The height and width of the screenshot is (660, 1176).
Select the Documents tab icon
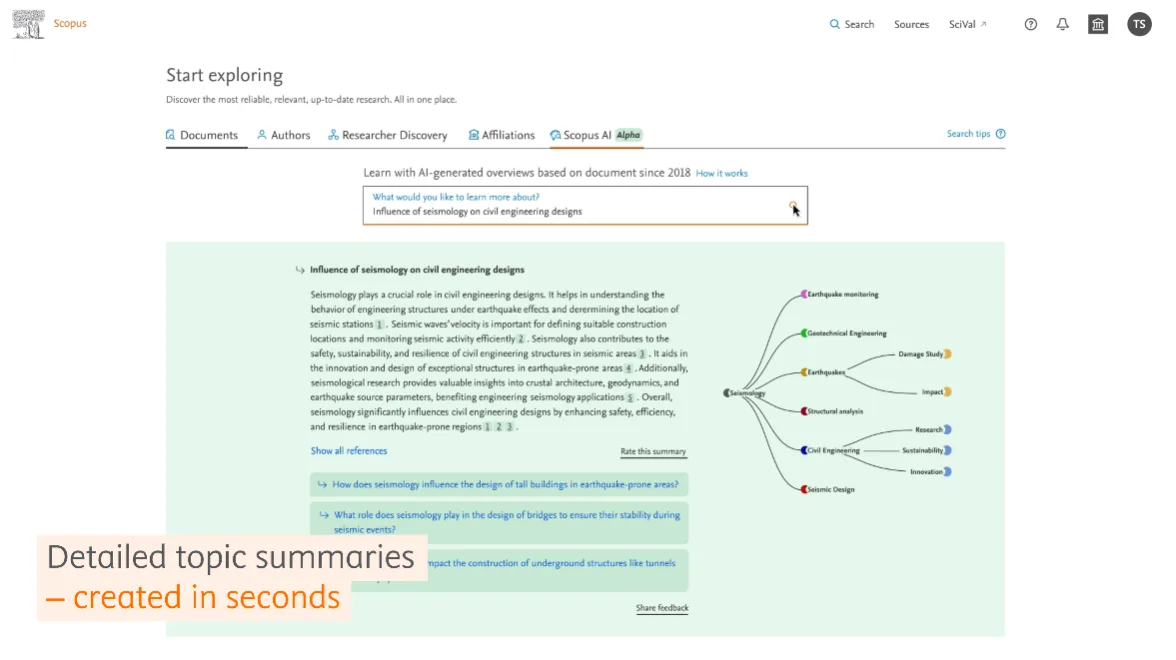(170, 135)
